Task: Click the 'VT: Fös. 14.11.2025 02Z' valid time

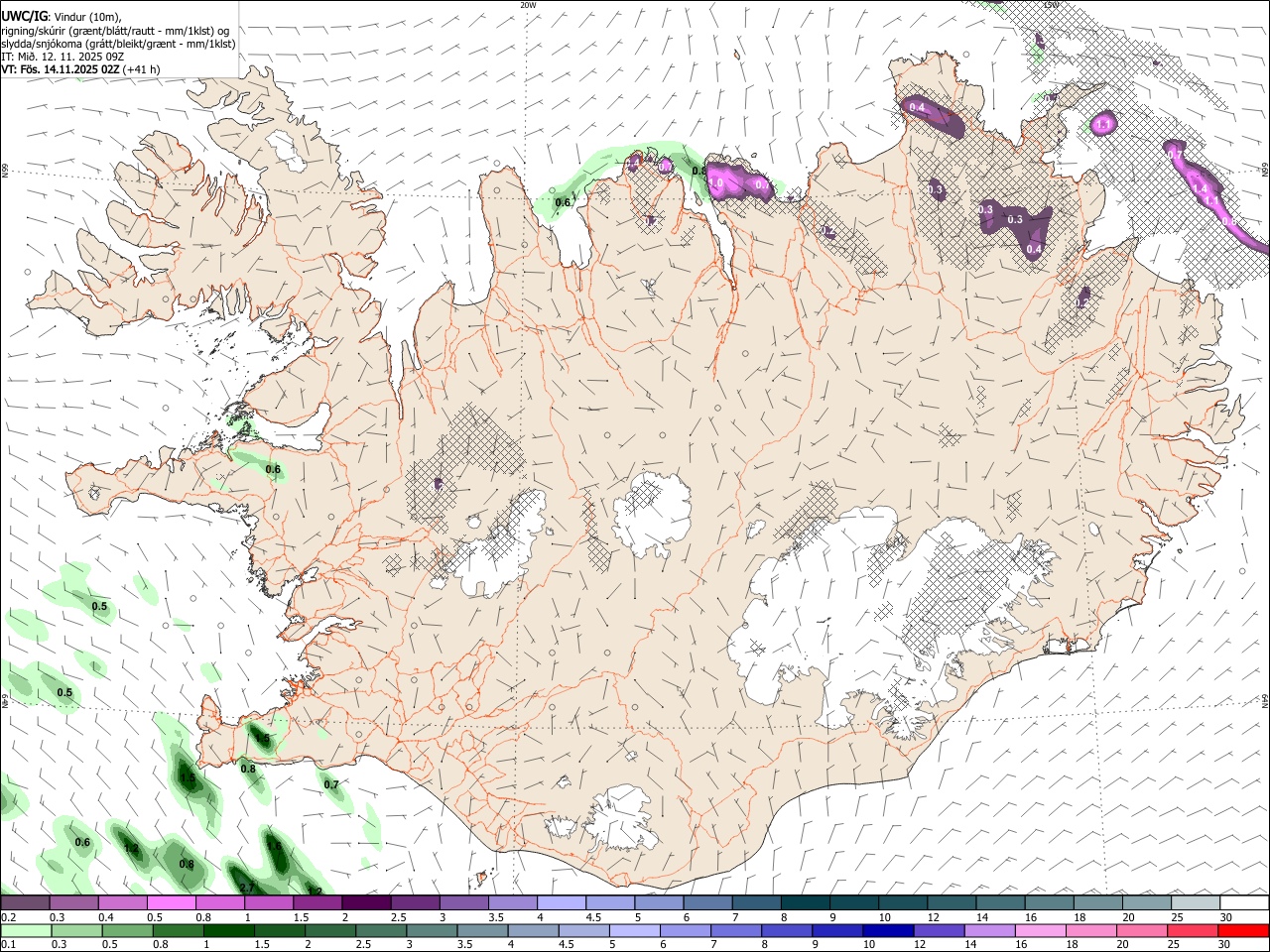Action: pos(61,69)
